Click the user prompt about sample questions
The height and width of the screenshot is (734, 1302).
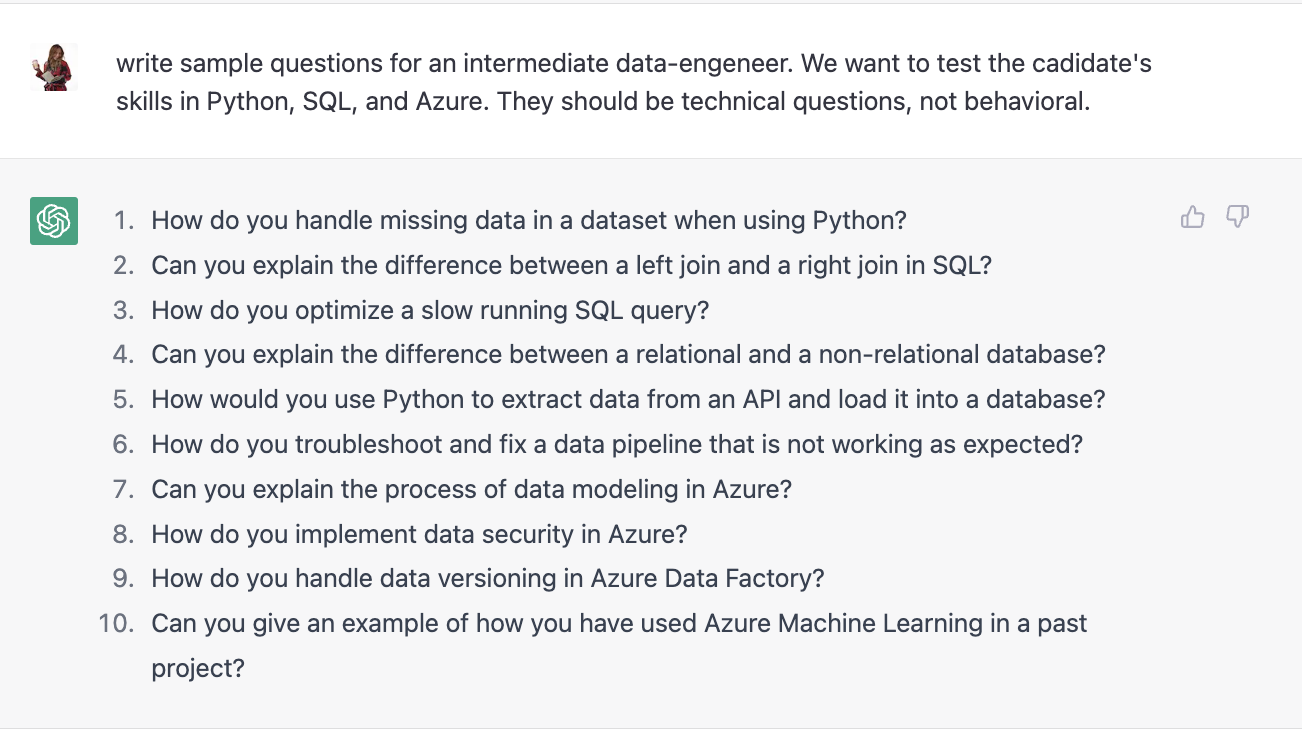click(634, 83)
